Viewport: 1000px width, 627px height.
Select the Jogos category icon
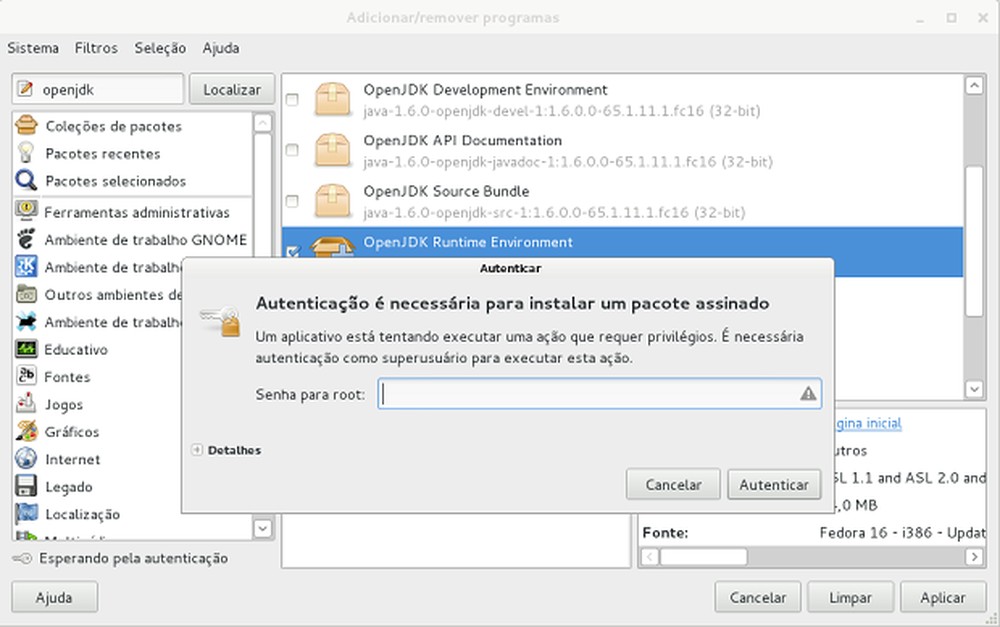(x=28, y=404)
